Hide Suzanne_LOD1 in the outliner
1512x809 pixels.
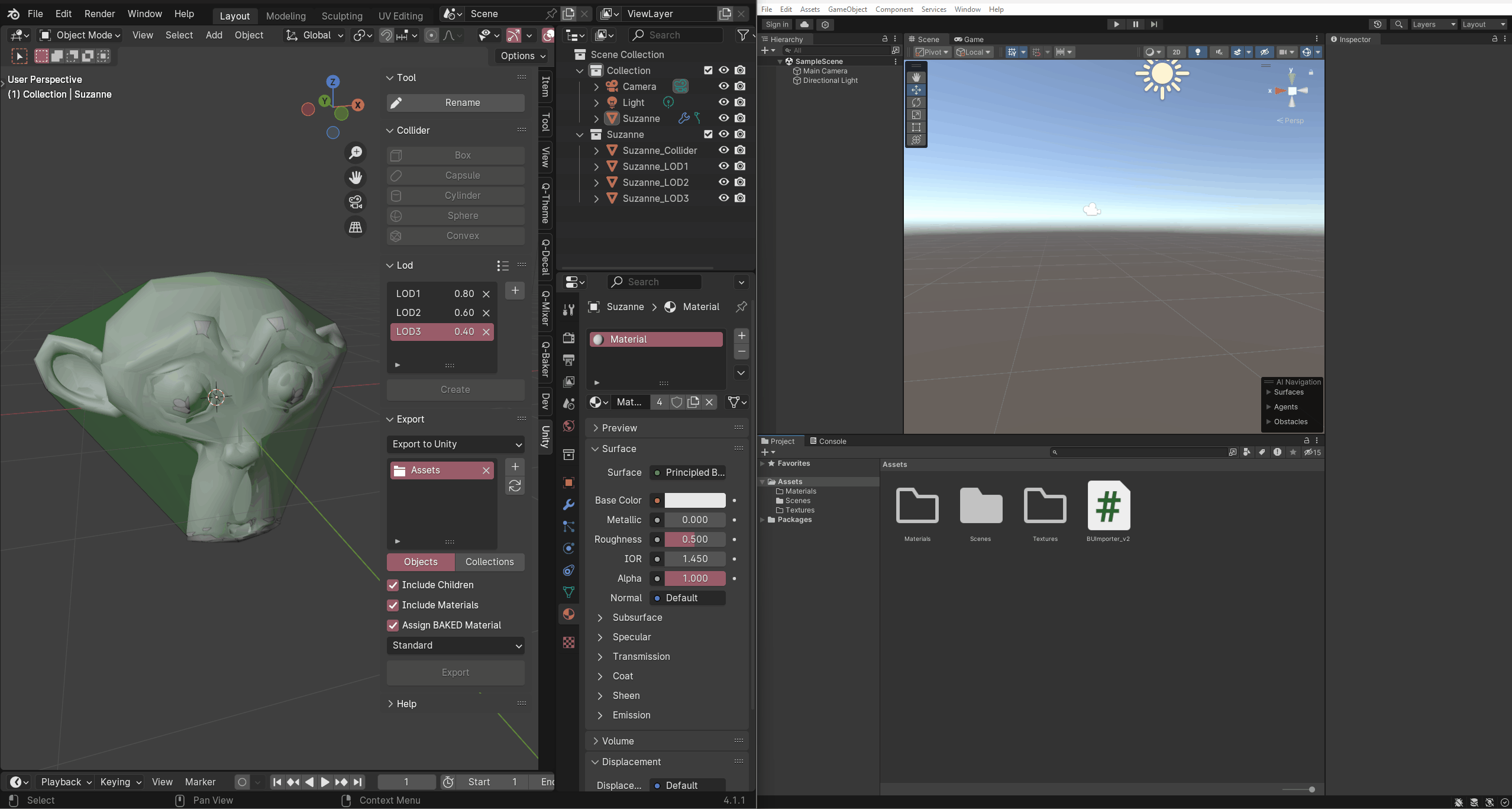(x=723, y=166)
